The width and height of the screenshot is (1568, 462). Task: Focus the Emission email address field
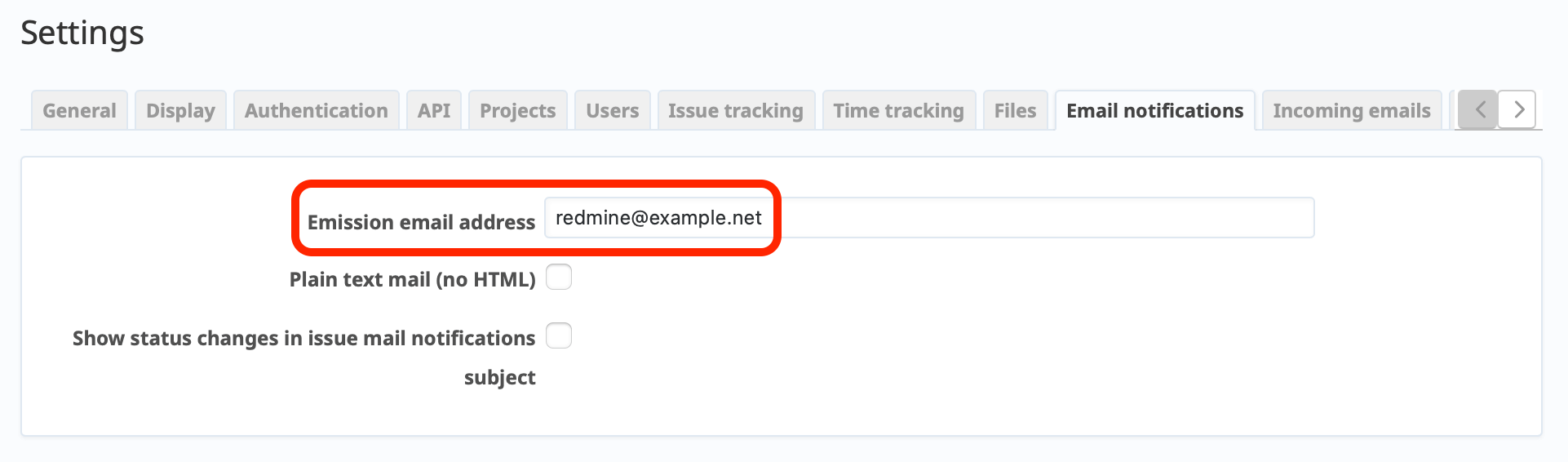click(x=928, y=218)
